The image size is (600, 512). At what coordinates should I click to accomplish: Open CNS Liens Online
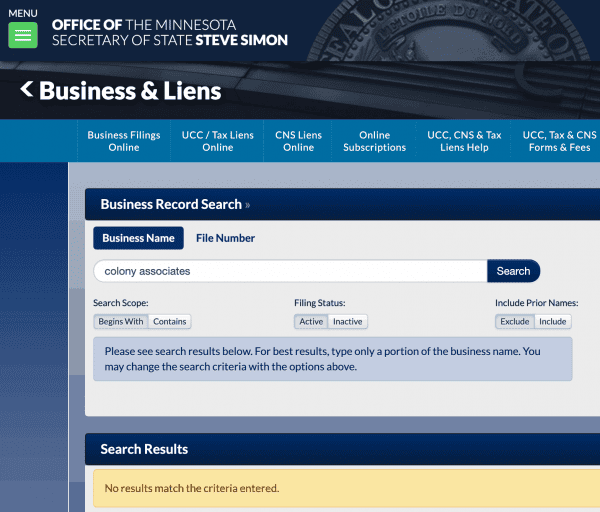298,141
